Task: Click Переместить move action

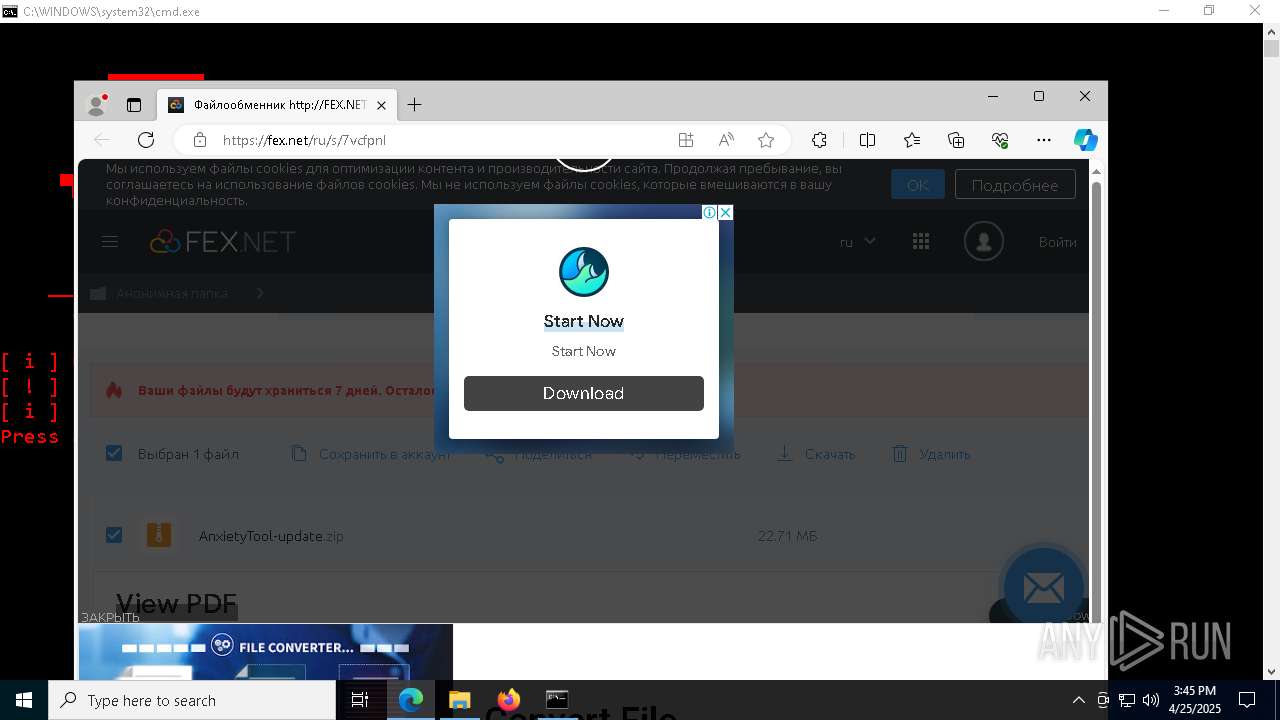Action: tap(686, 454)
